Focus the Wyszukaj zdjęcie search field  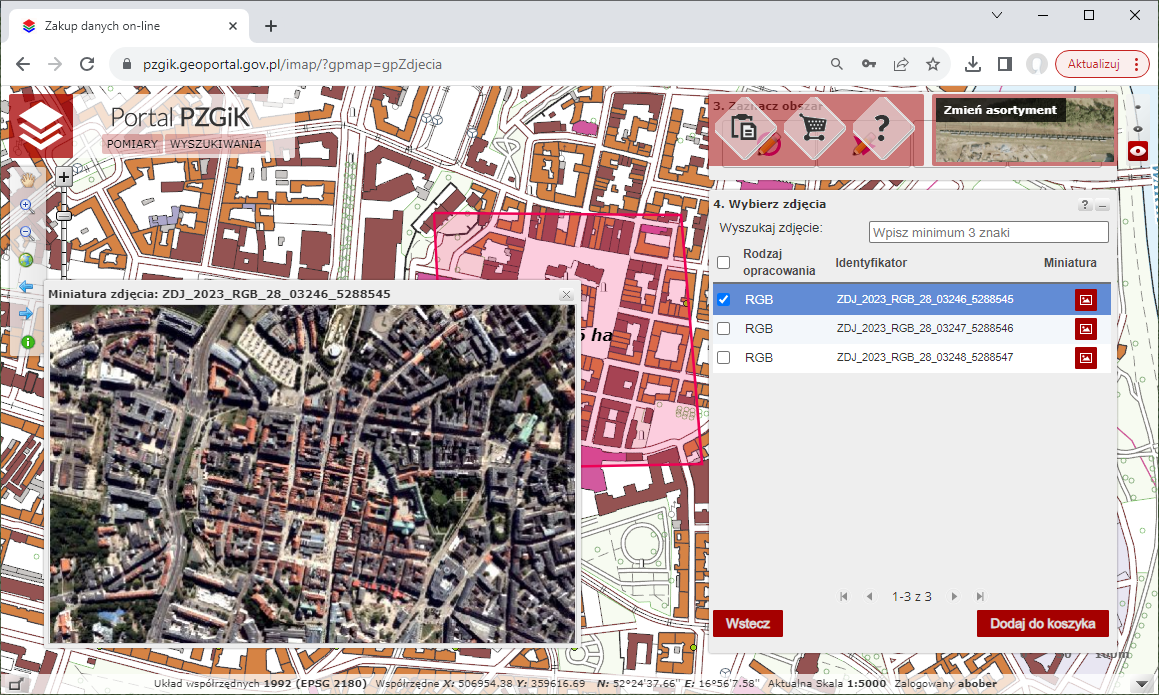pos(988,232)
